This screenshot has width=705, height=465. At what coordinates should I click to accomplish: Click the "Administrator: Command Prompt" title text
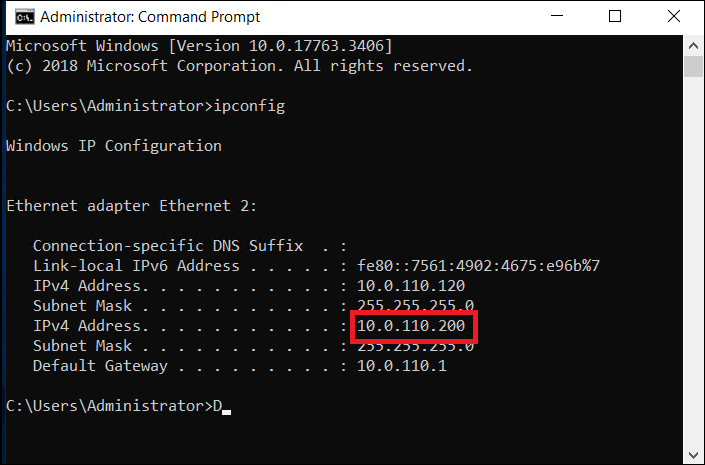(150, 17)
